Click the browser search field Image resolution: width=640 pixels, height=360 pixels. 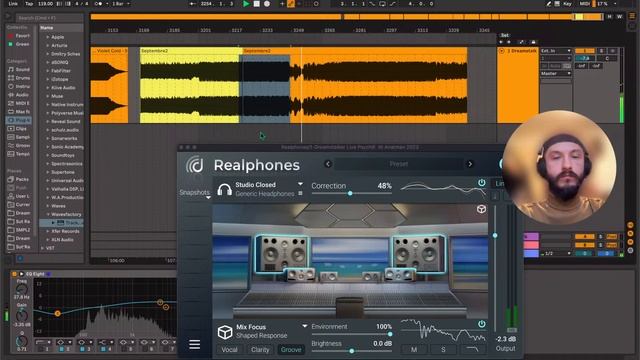coord(49,18)
